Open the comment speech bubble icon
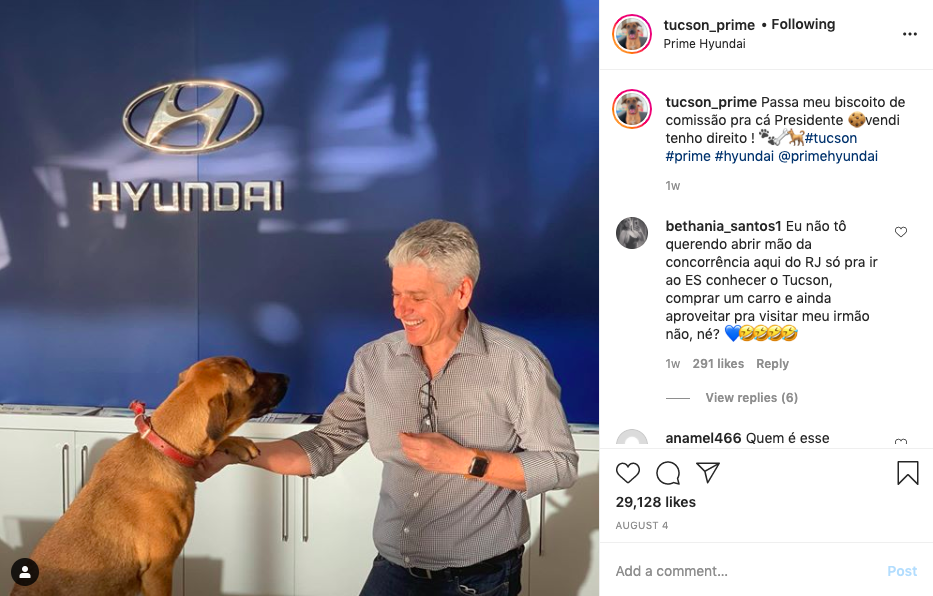 coord(668,473)
